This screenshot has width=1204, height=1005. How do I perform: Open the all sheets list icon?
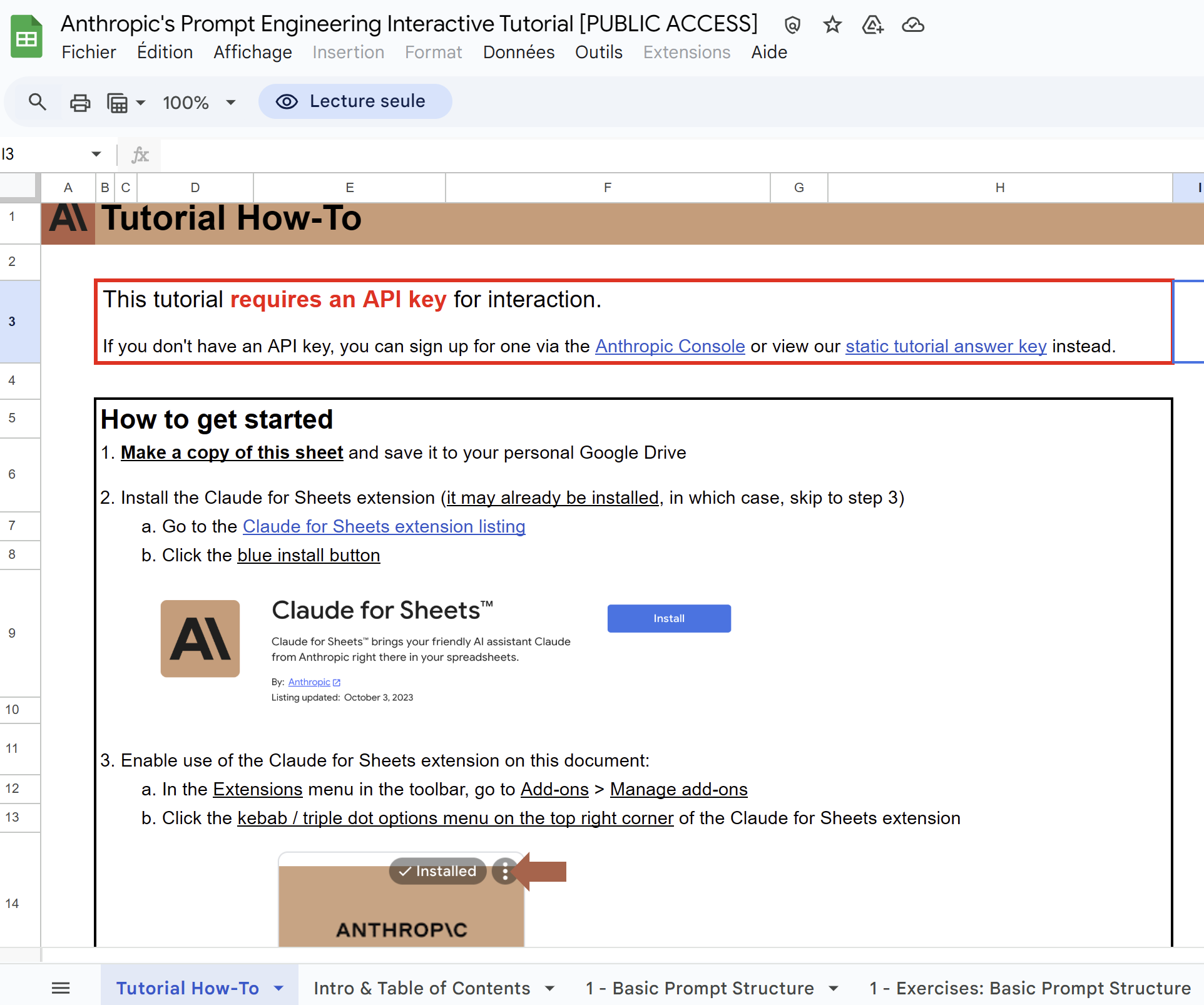click(61, 988)
